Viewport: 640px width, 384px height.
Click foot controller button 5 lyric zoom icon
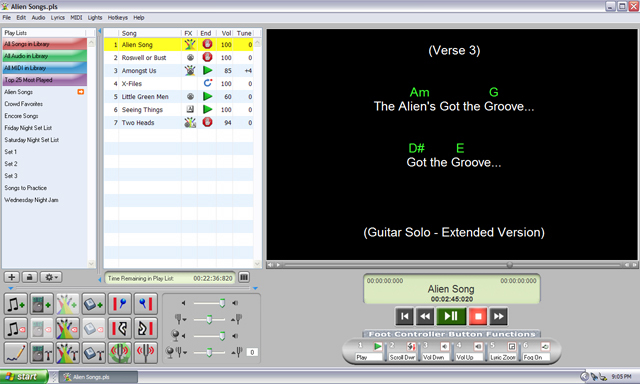pyautogui.click(x=511, y=346)
